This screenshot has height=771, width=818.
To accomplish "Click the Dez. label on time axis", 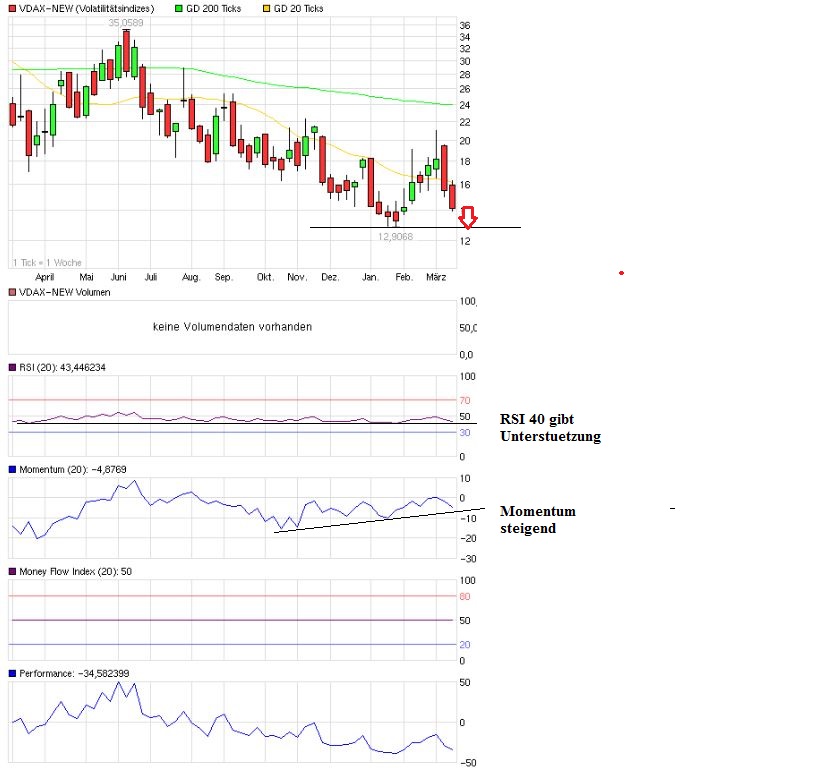I will click(330, 277).
